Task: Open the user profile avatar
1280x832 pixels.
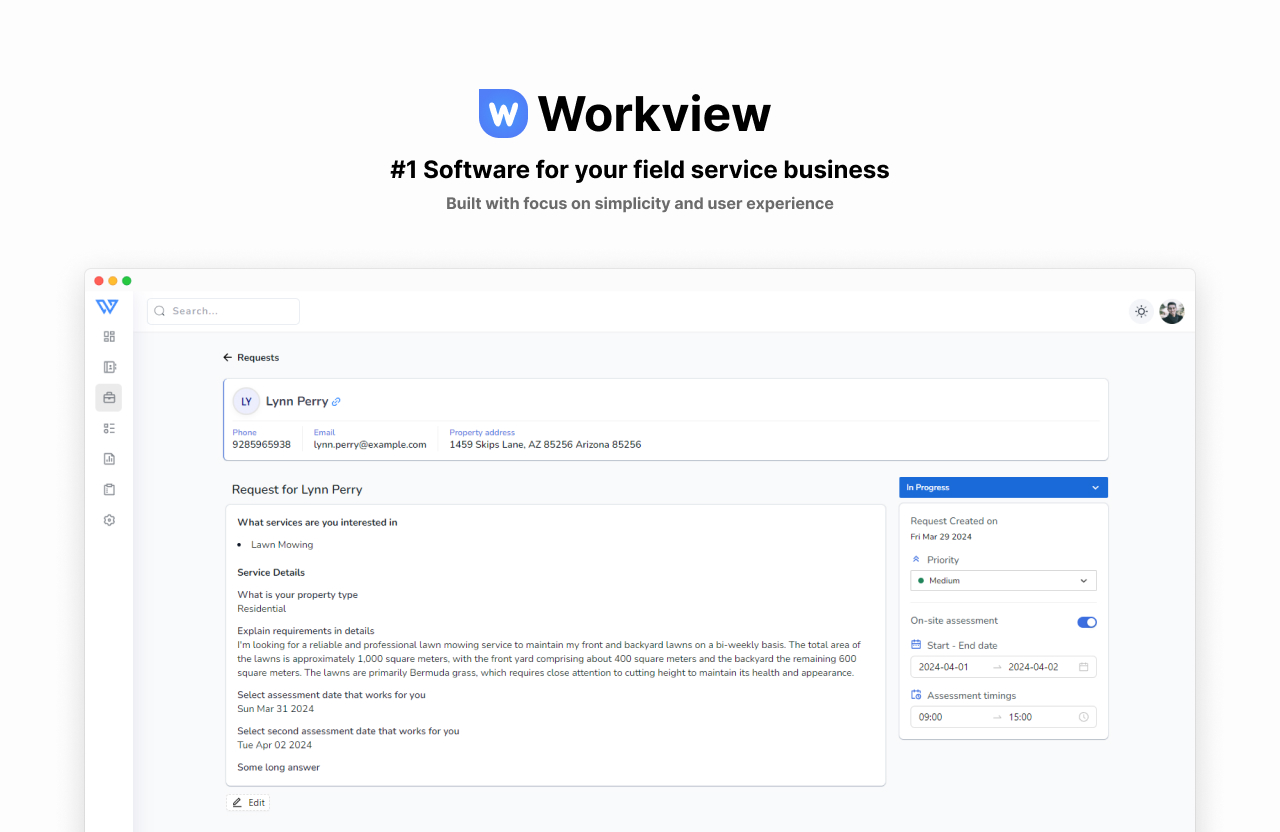Action: pyautogui.click(x=1172, y=312)
